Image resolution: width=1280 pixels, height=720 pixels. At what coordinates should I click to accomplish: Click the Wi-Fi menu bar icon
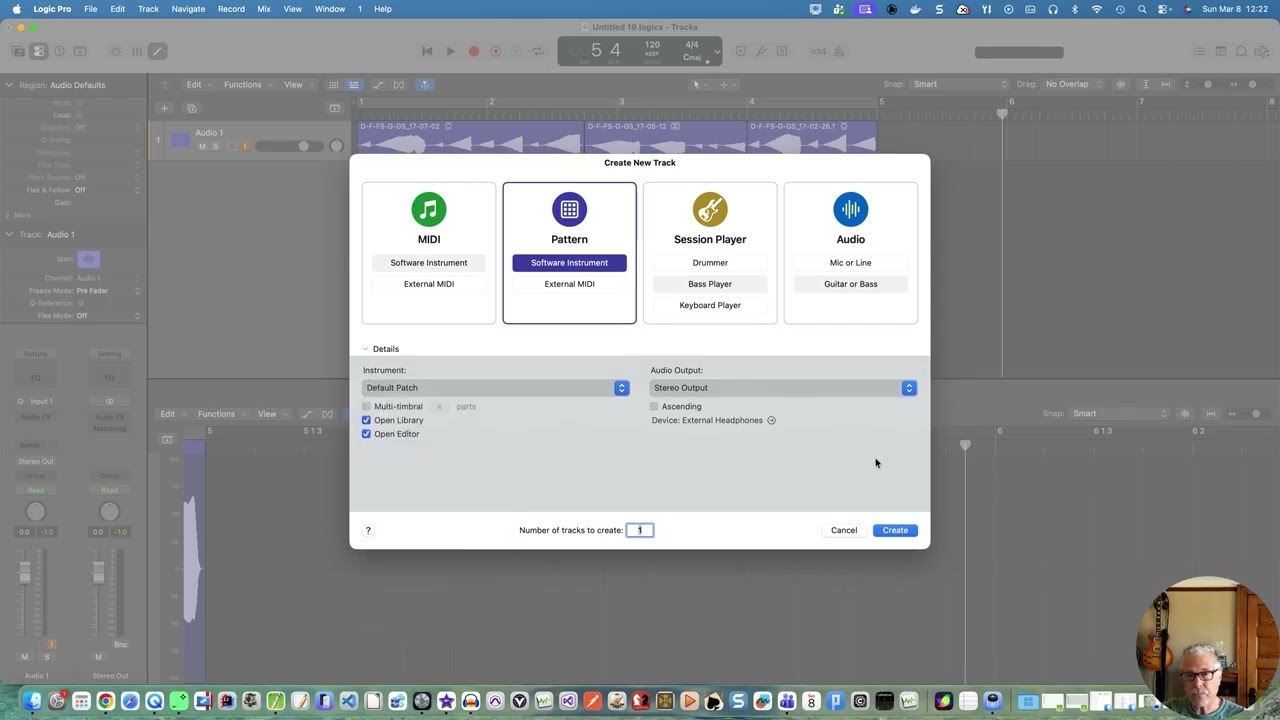point(1097,9)
